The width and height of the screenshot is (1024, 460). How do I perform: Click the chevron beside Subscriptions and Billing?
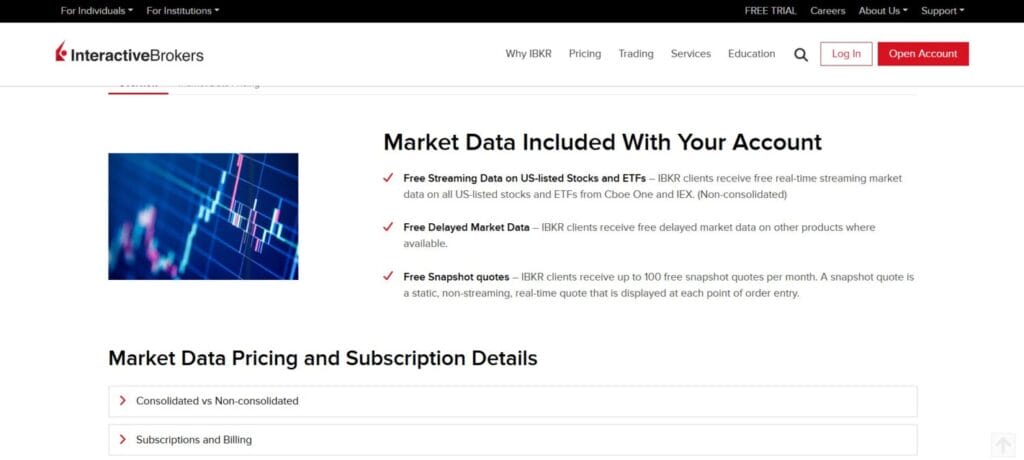[x=123, y=439]
